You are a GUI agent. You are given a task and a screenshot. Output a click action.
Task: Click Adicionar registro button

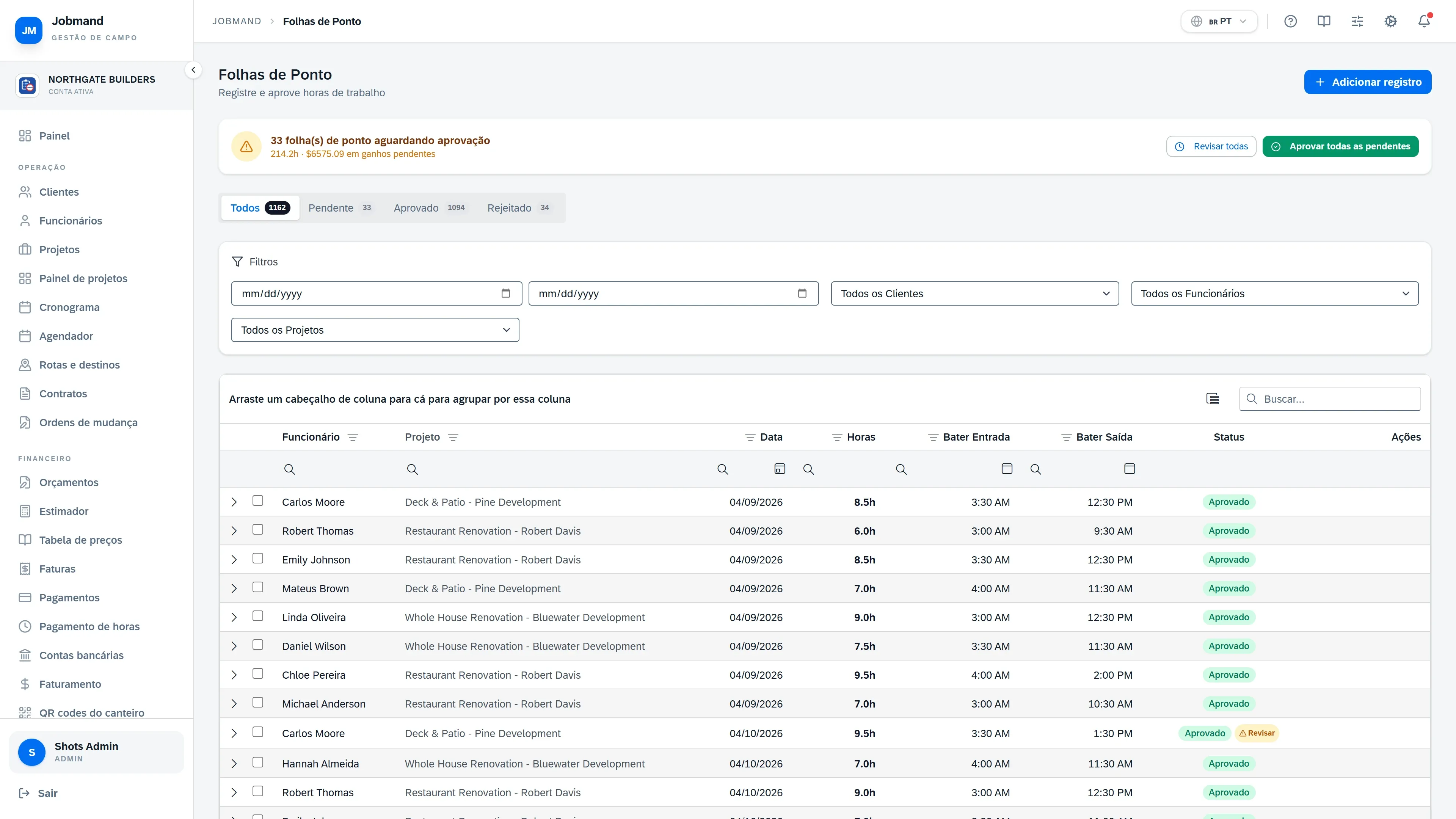(x=1367, y=82)
